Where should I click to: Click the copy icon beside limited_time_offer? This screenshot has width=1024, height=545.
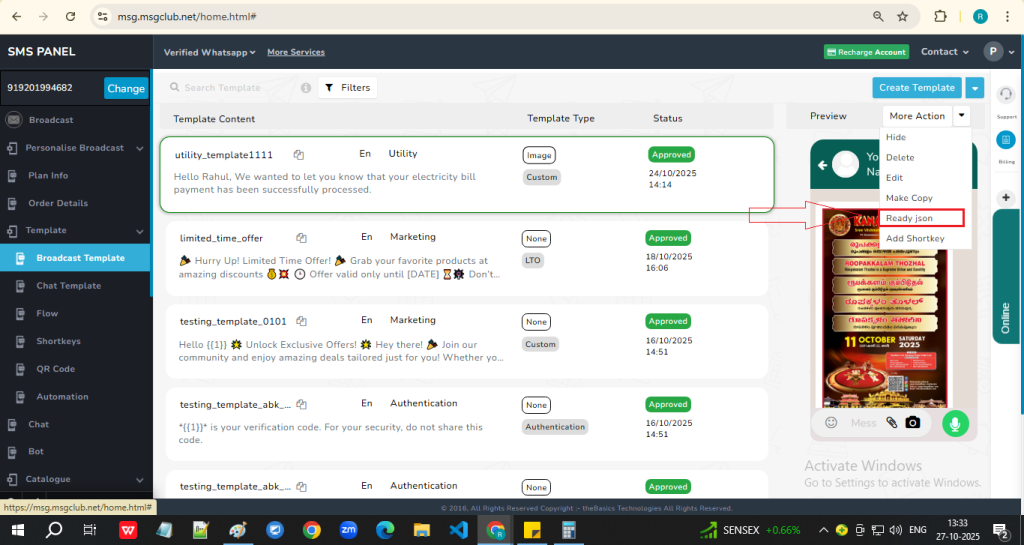(301, 238)
